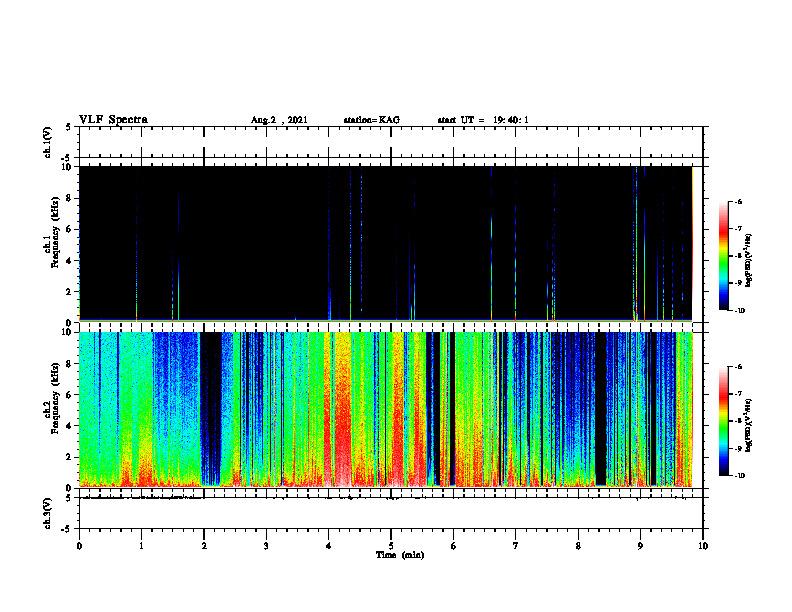Click the ch.2 spectrogram color scale bar

pyautogui.click(x=723, y=421)
